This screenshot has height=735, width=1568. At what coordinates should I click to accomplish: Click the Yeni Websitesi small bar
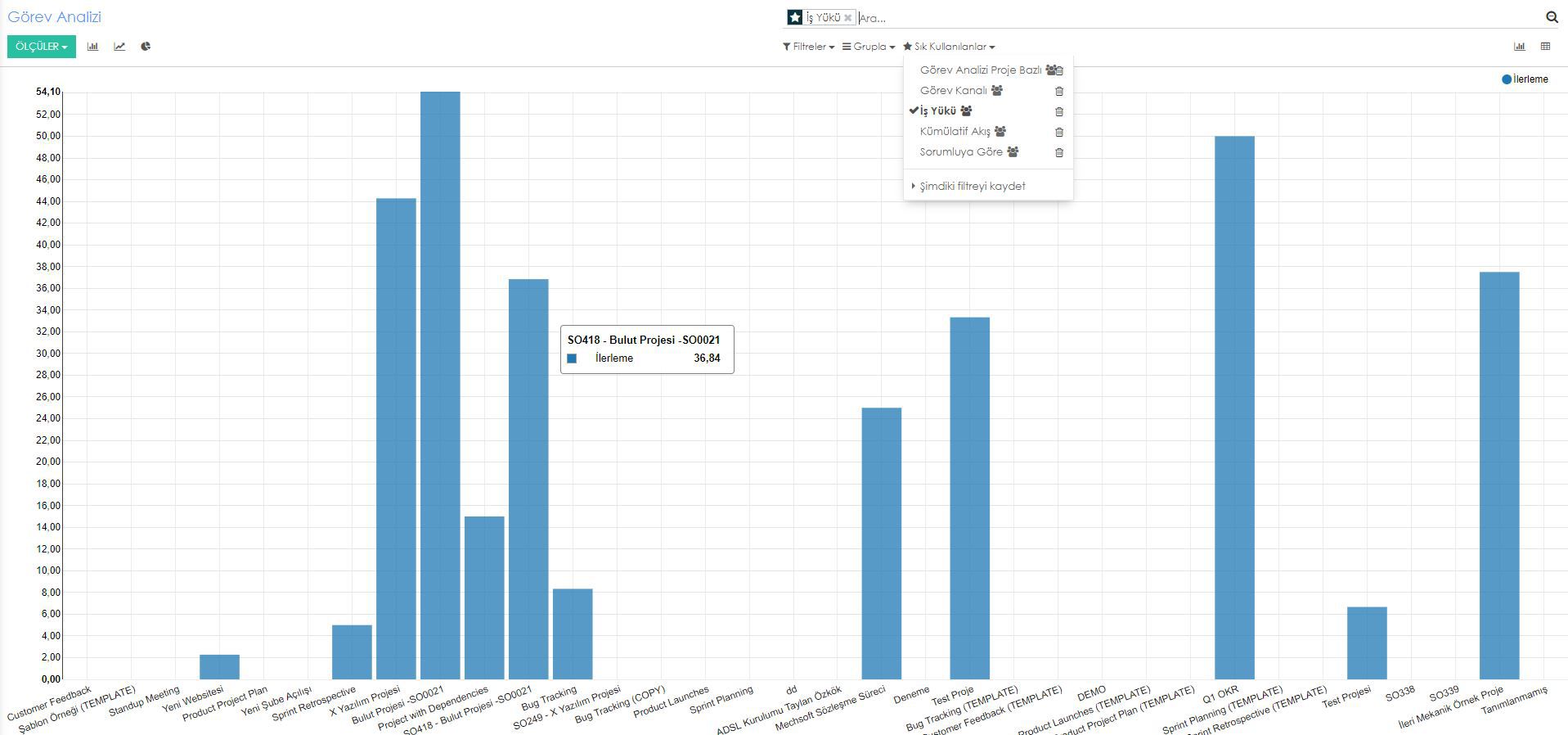pyautogui.click(x=219, y=667)
